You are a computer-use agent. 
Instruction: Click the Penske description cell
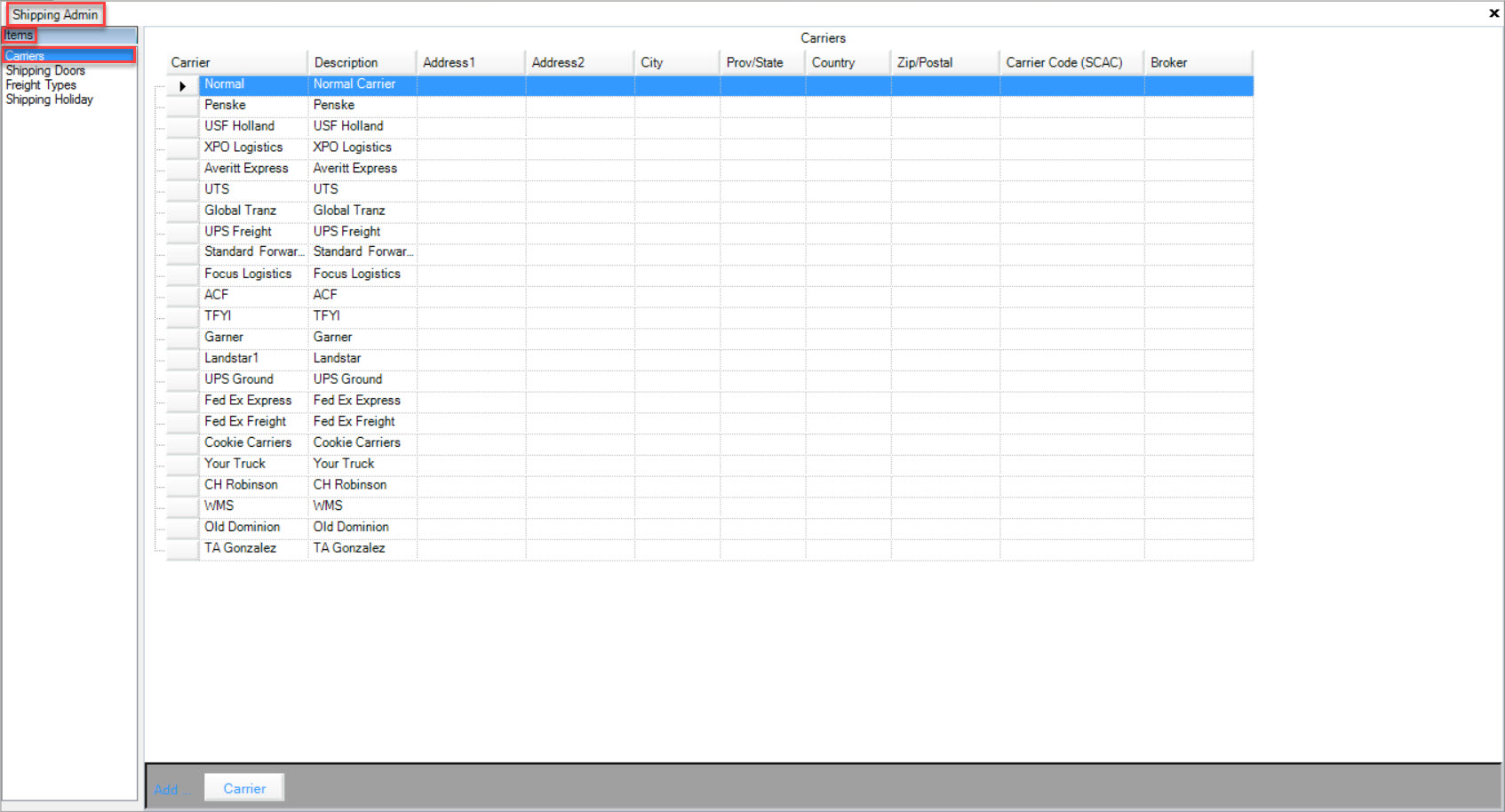[362, 105]
